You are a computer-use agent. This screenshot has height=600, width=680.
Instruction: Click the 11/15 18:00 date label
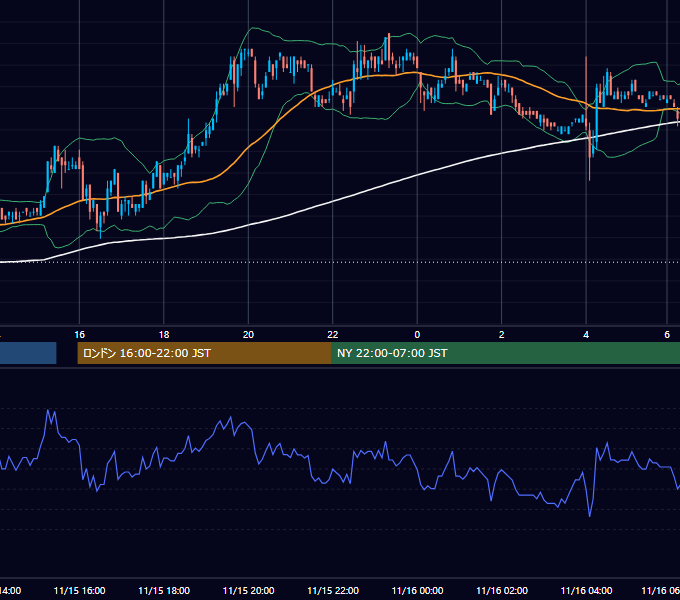tap(164, 590)
